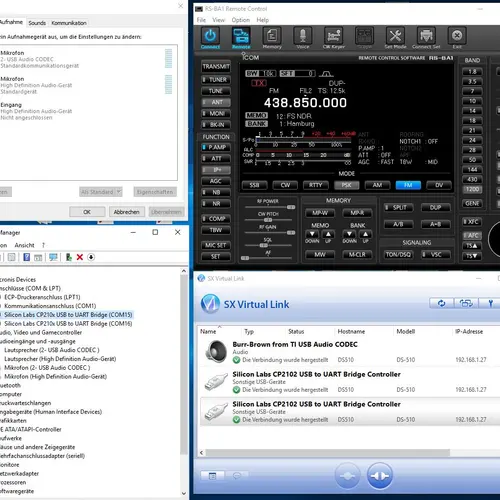Click the Exit icon in toolbar
The image size is (500, 500).
pos(457,36)
